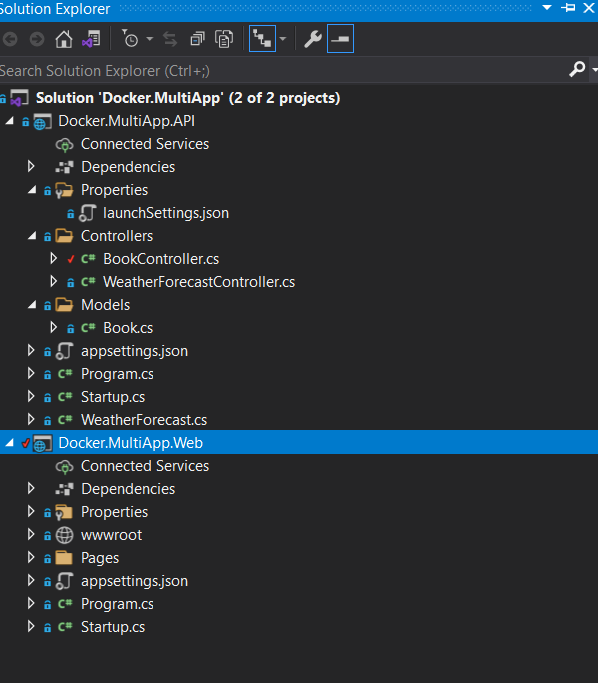Collapse Docker.MultiApp.API project node
Viewport: 598px width, 683px height.
coord(10,121)
